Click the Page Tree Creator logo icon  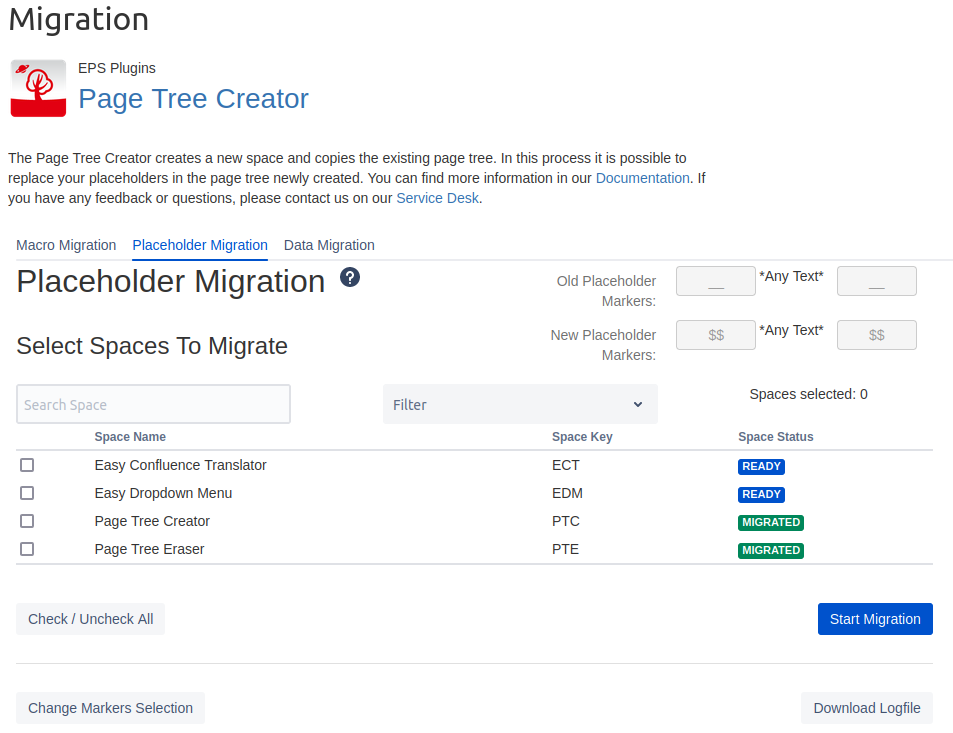click(x=38, y=88)
